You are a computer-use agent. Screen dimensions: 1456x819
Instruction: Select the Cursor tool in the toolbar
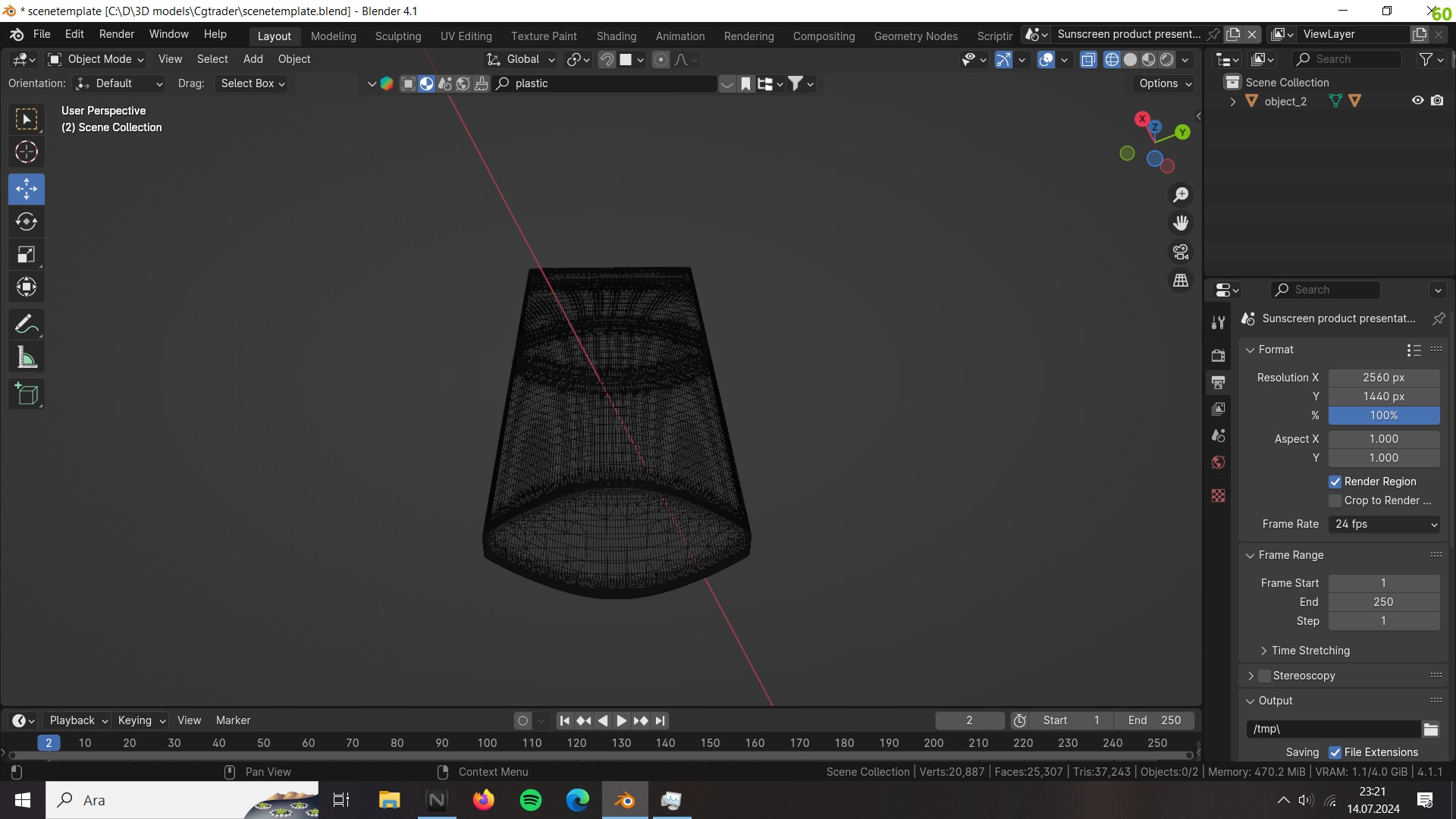click(27, 152)
